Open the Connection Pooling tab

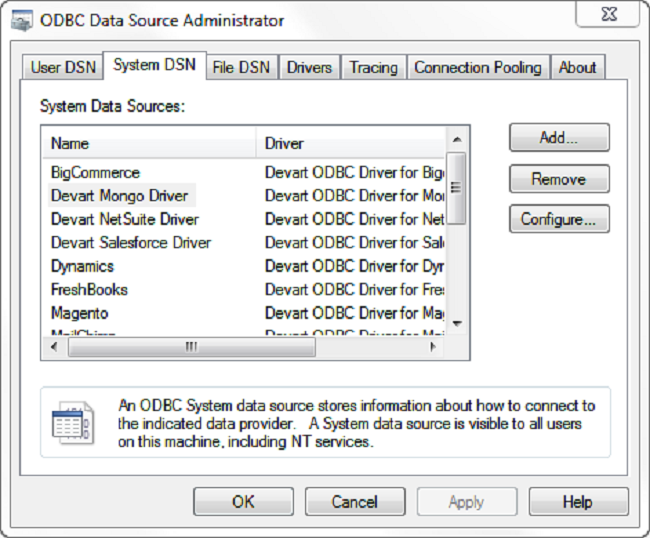478,67
